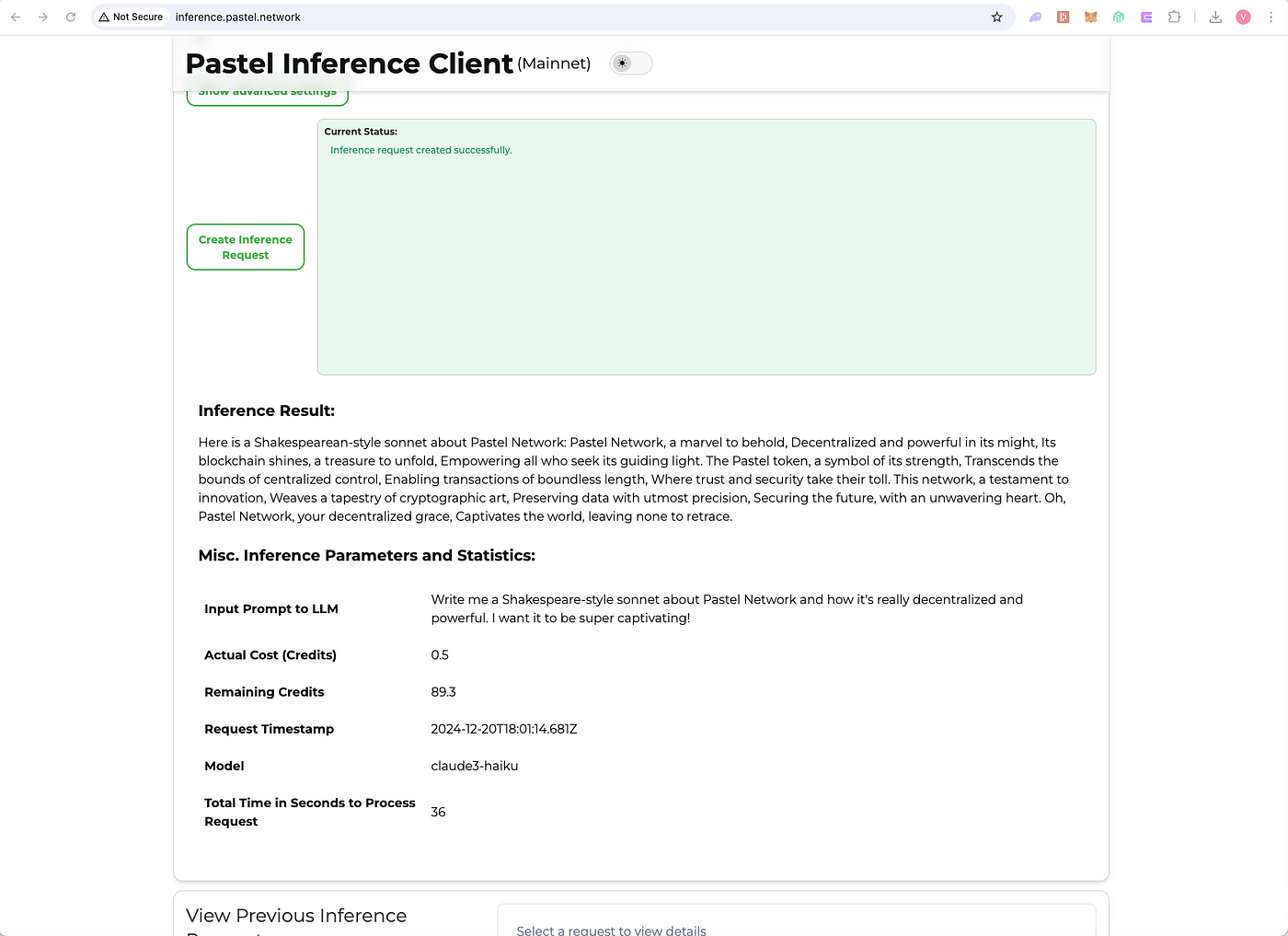Viewport: 1288px width, 936px height.
Task: Open the orange-brown square extension icon
Action: point(1064,17)
